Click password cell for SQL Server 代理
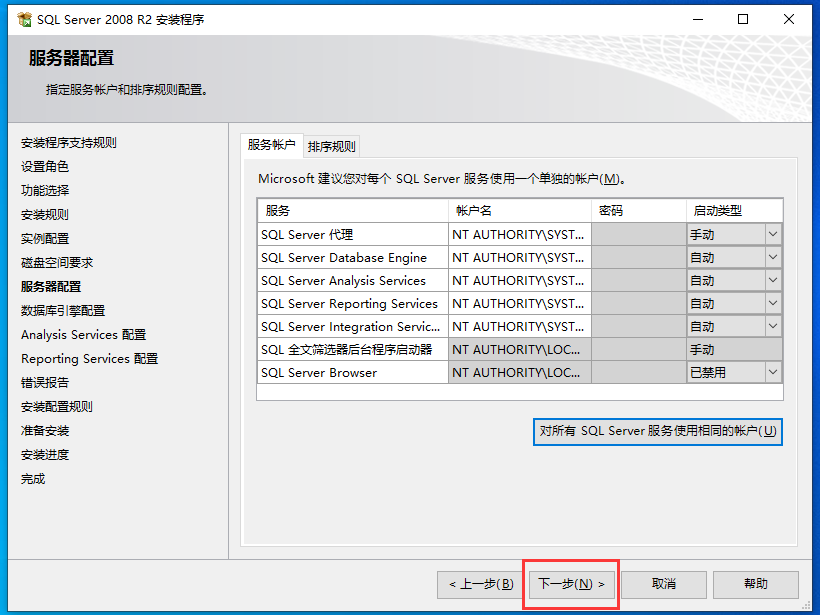 [639, 234]
